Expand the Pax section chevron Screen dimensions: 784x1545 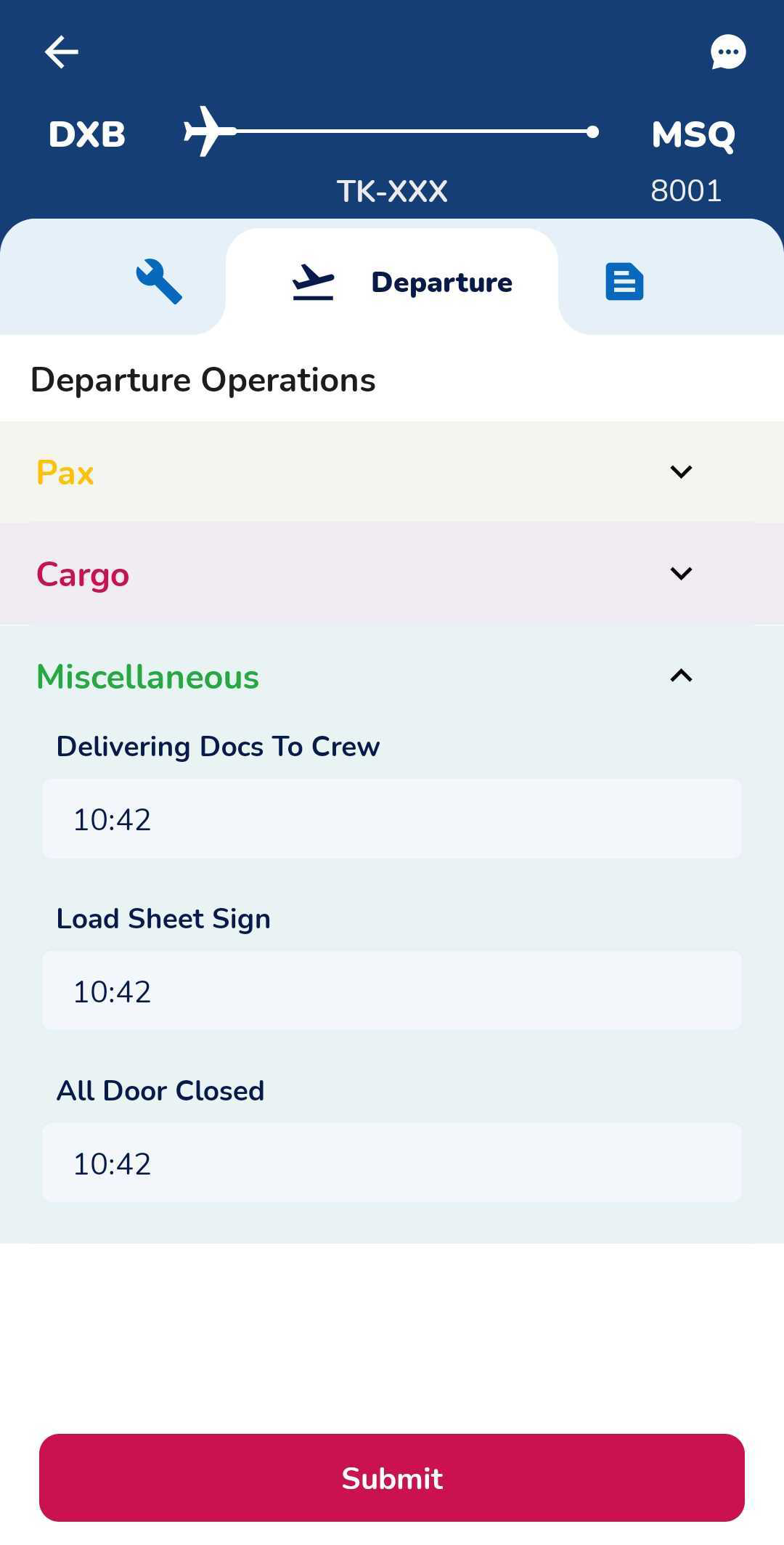point(681,472)
